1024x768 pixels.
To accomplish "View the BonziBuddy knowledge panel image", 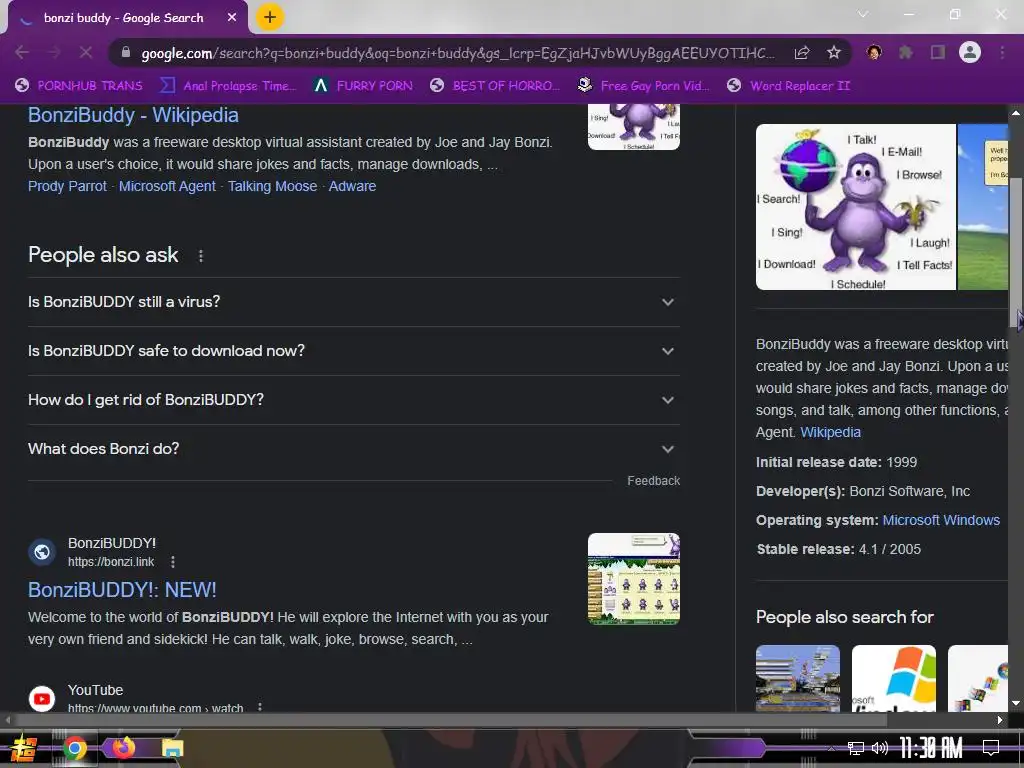I will pos(856,207).
